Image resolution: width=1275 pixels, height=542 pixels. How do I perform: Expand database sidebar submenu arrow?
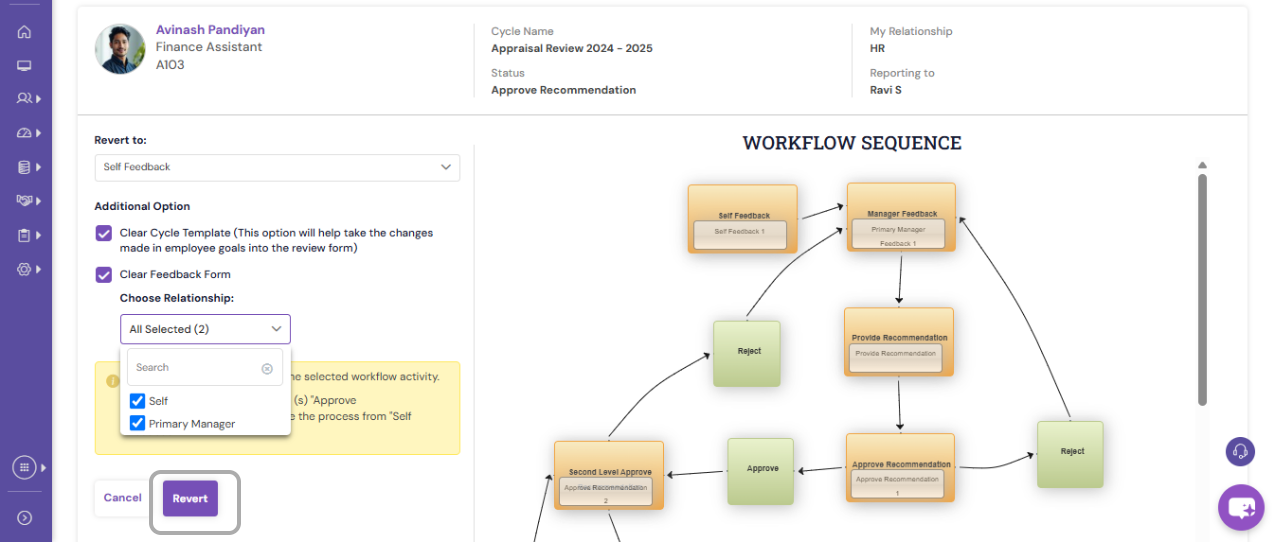[38, 167]
